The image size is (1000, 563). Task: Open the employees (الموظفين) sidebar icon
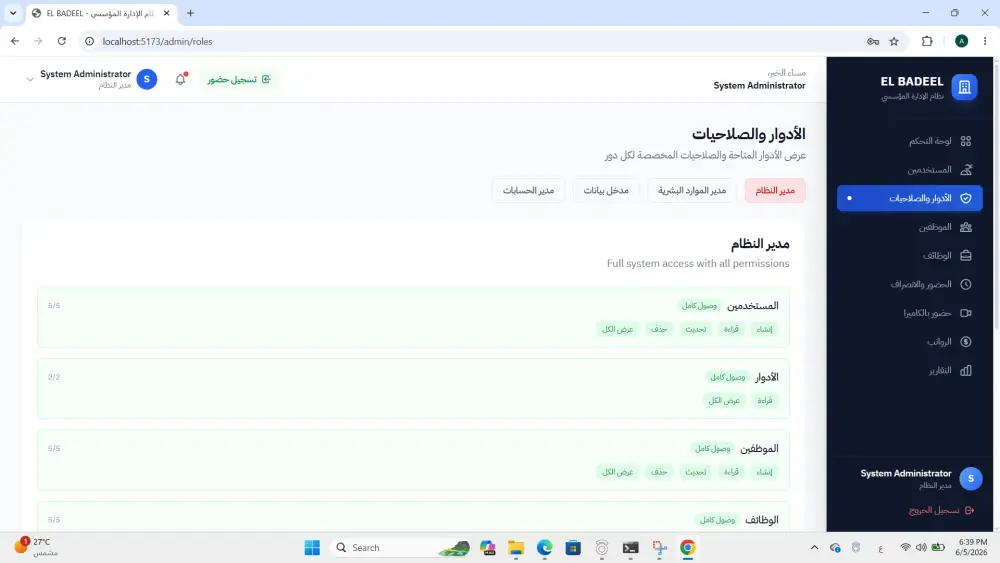(966, 227)
